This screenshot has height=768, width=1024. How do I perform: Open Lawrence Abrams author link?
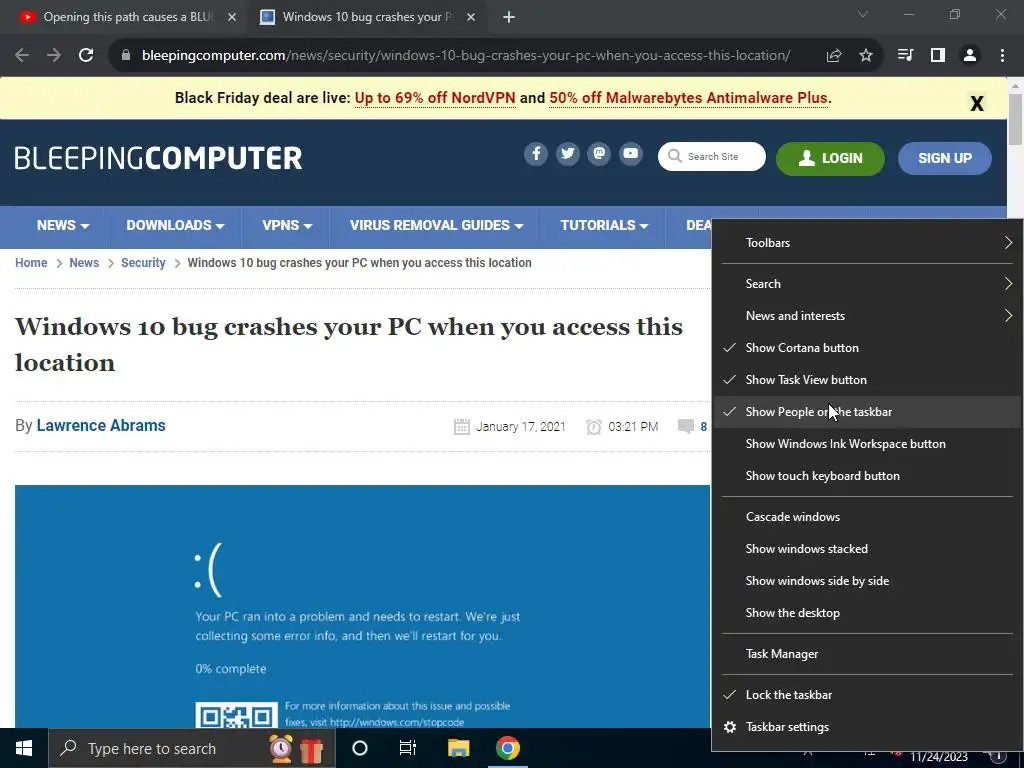(x=101, y=425)
